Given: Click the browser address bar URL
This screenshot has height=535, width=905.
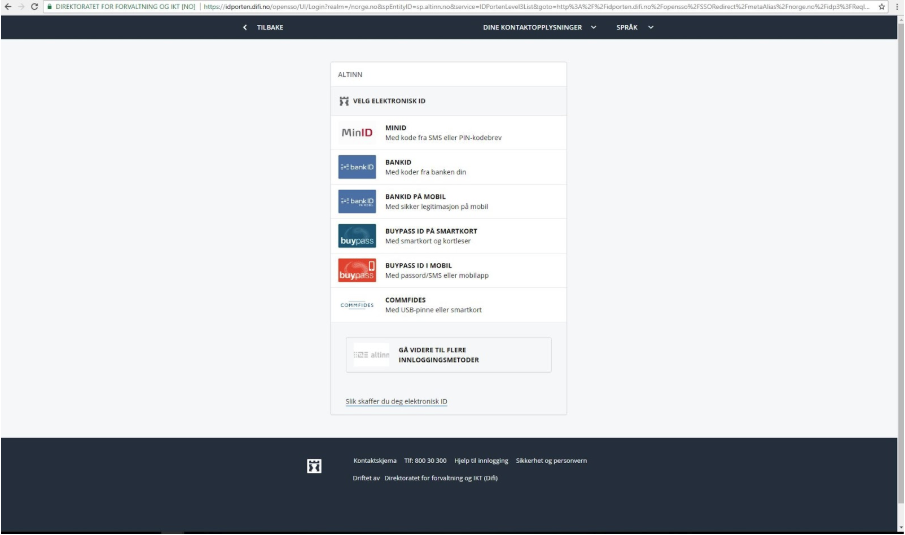Looking at the screenshot, I should point(537,6).
